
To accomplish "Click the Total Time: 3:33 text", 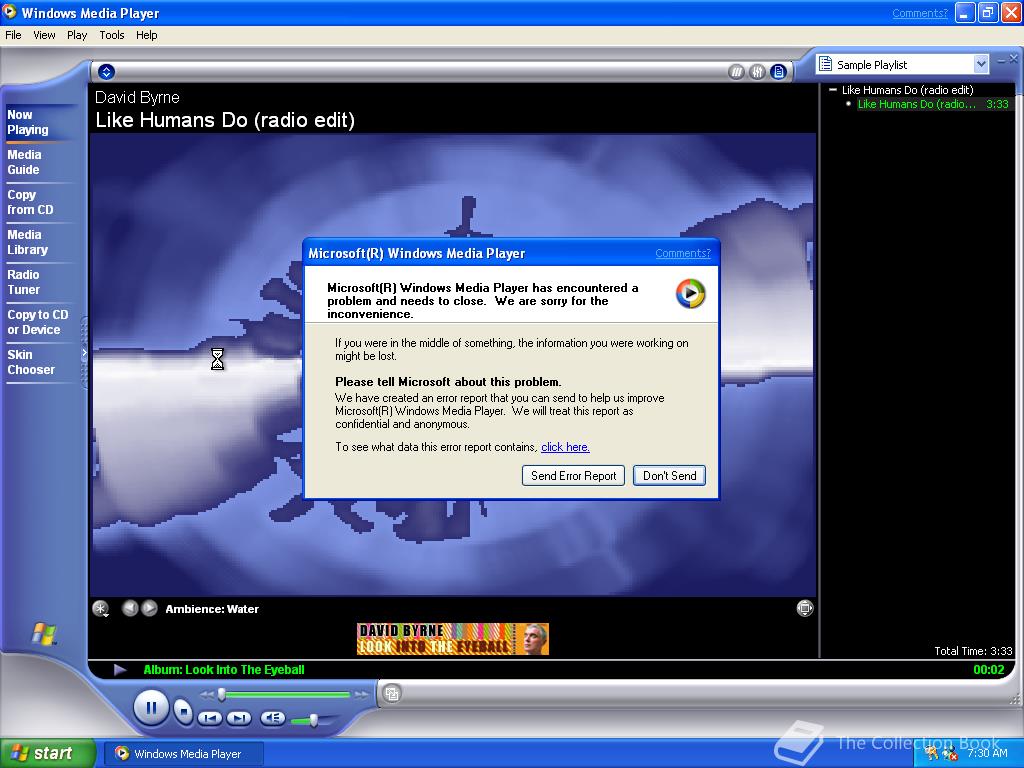I will (973, 651).
